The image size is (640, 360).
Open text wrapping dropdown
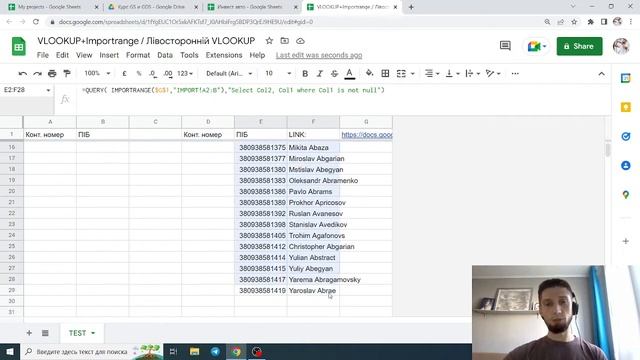(x=473, y=73)
